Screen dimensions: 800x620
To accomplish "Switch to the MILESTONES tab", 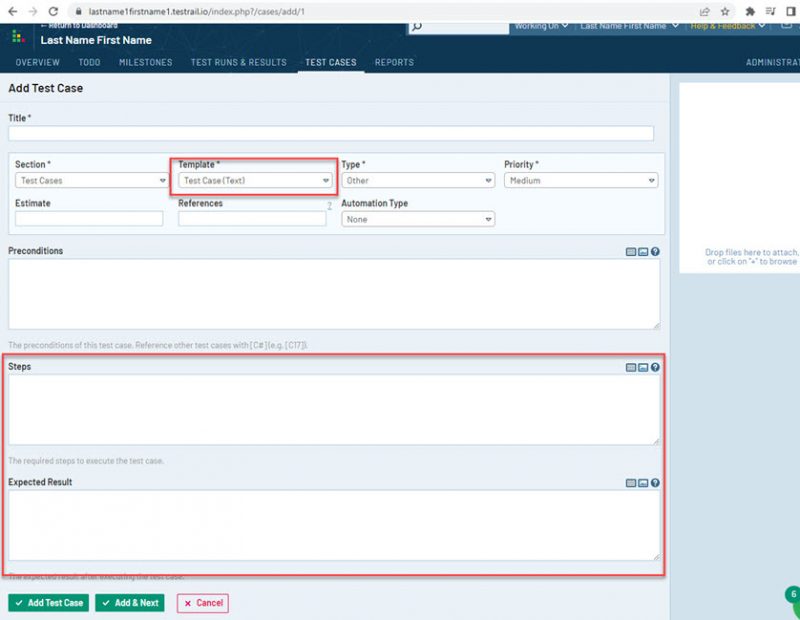I will click(x=145, y=61).
